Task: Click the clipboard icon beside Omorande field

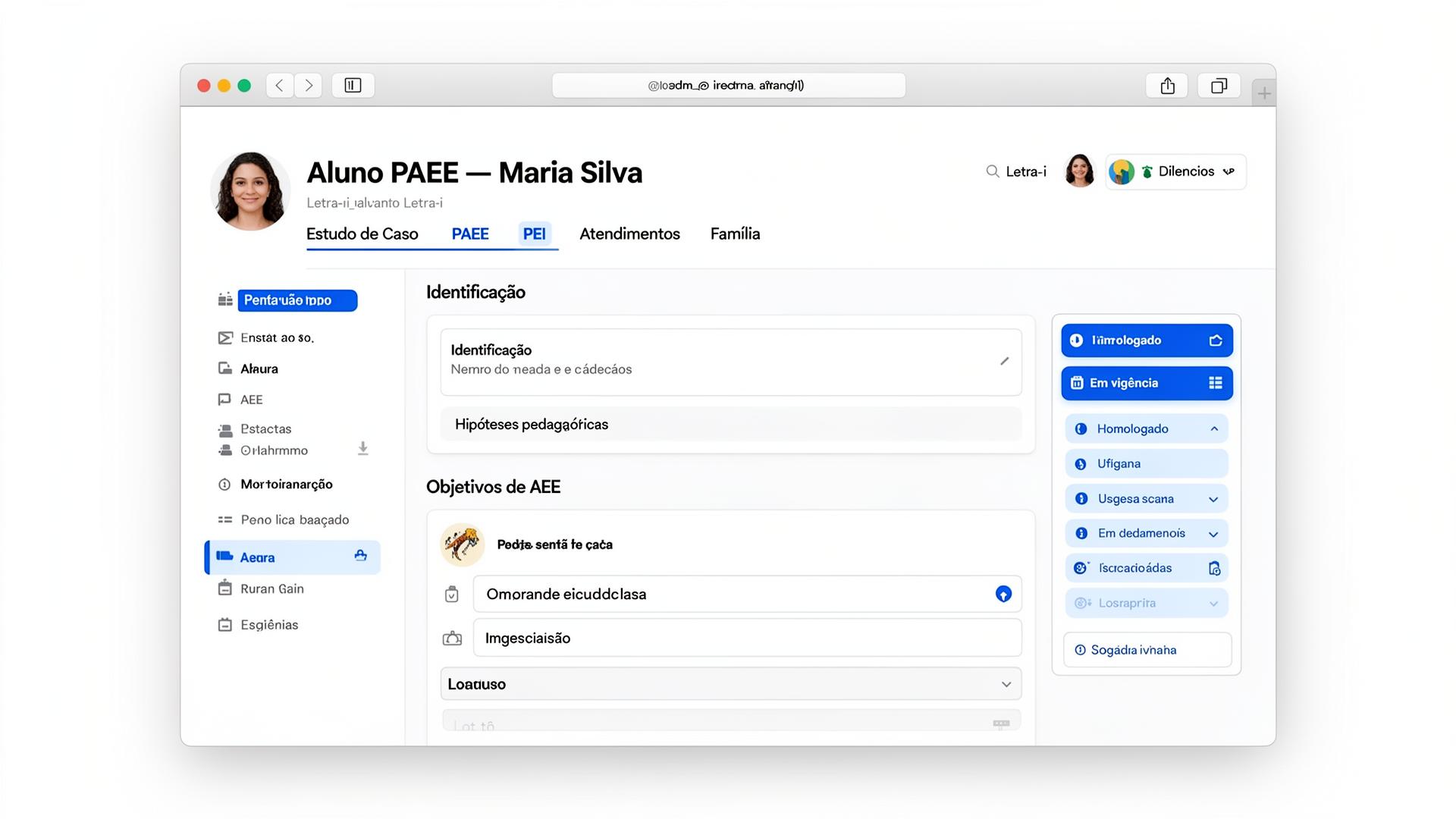Action: pos(452,595)
